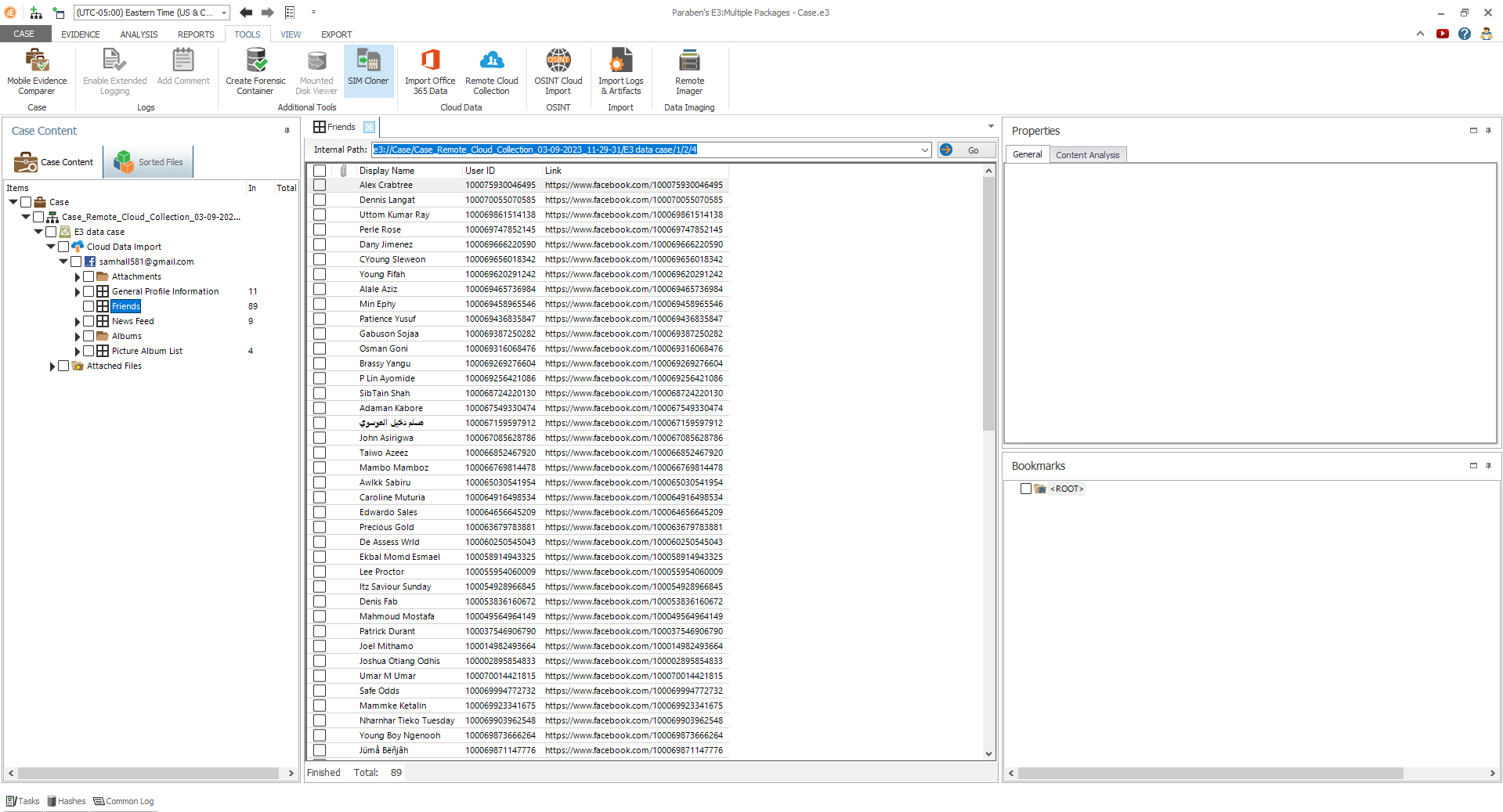This screenshot has height=812, width=1503.
Task: Click the blue Go arrow icon
Action: 946,150
